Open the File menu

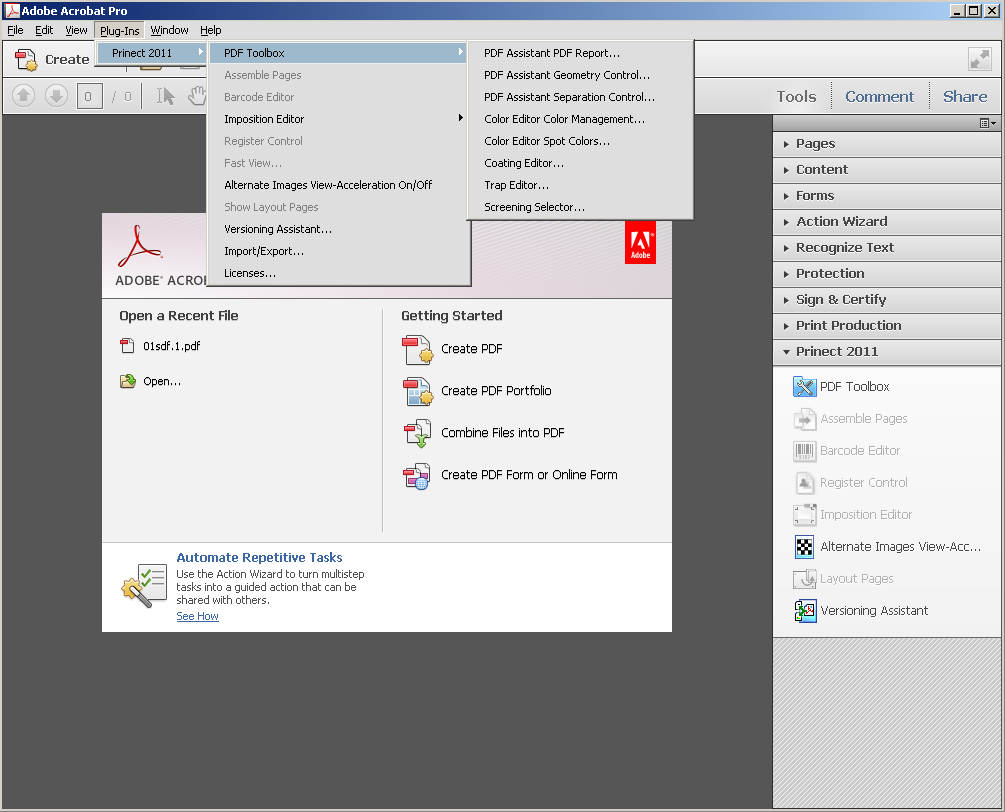tap(15, 30)
